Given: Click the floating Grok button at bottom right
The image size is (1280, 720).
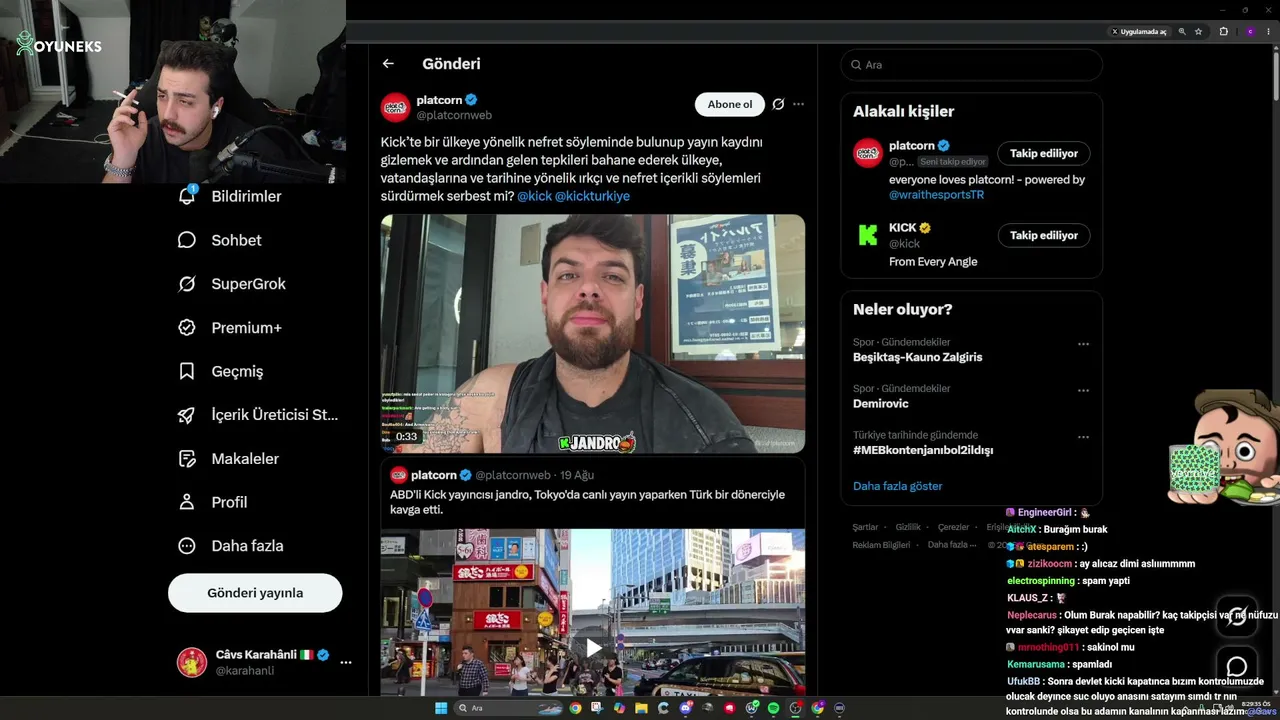Looking at the screenshot, I should tap(1237, 616).
